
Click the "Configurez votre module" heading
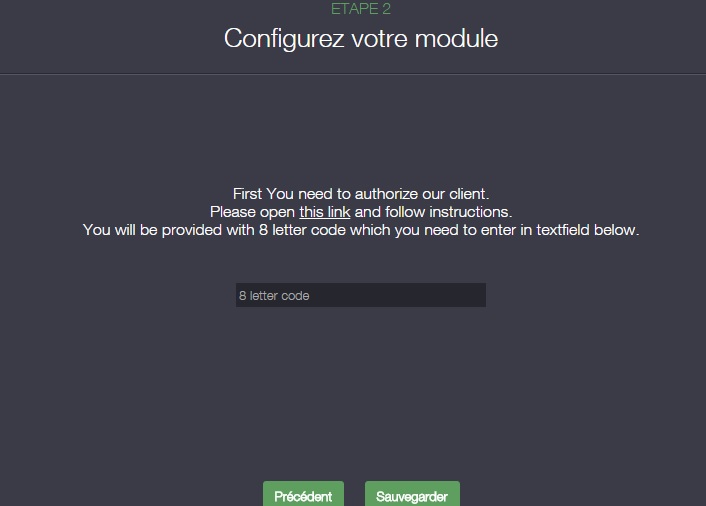pos(360,39)
